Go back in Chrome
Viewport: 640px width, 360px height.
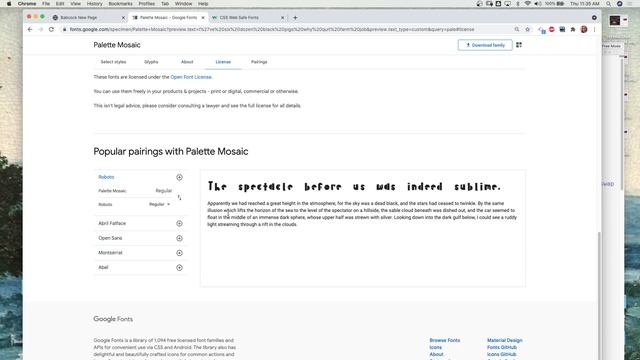[x=30, y=29]
